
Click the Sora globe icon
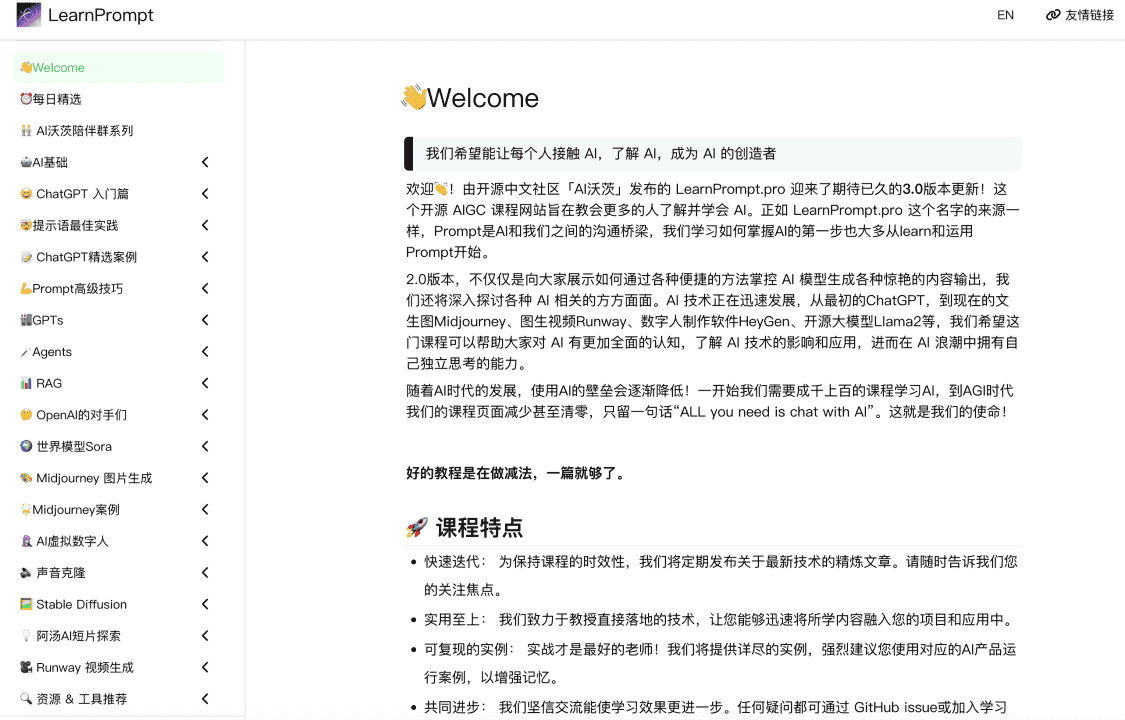pyautogui.click(x=27, y=446)
